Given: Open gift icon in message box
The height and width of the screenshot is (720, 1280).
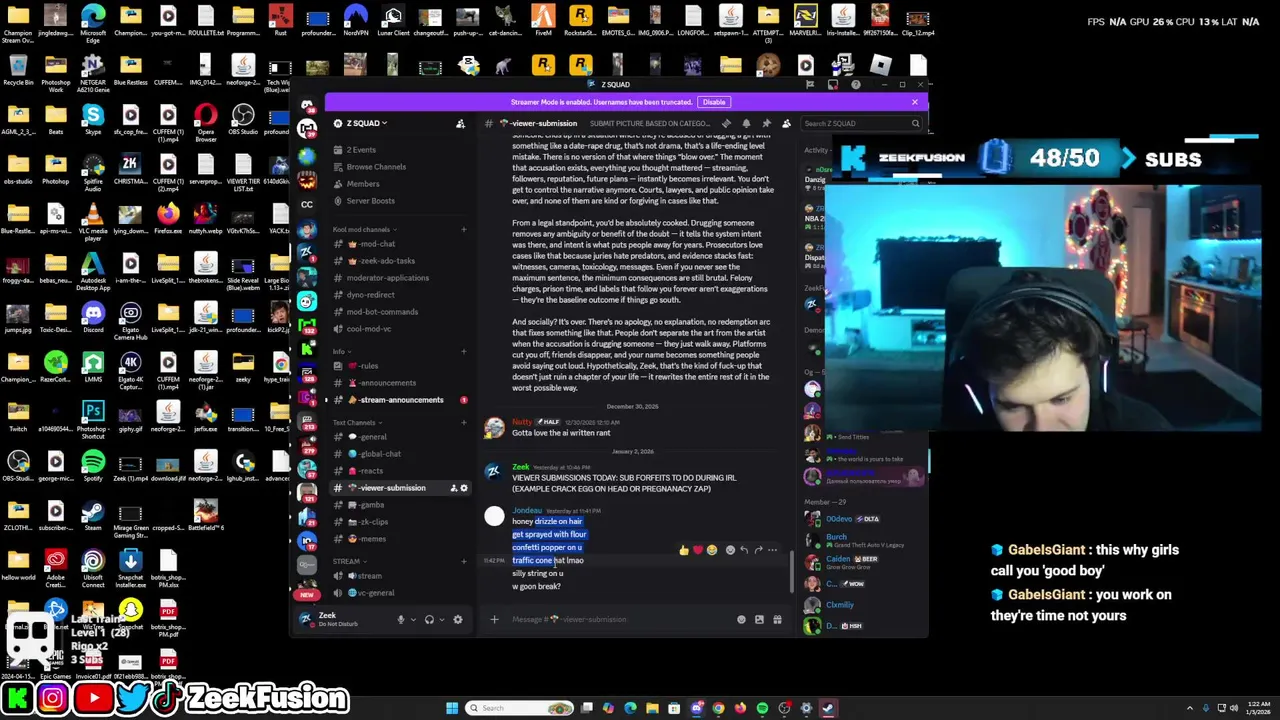Looking at the screenshot, I should pos(777,619).
